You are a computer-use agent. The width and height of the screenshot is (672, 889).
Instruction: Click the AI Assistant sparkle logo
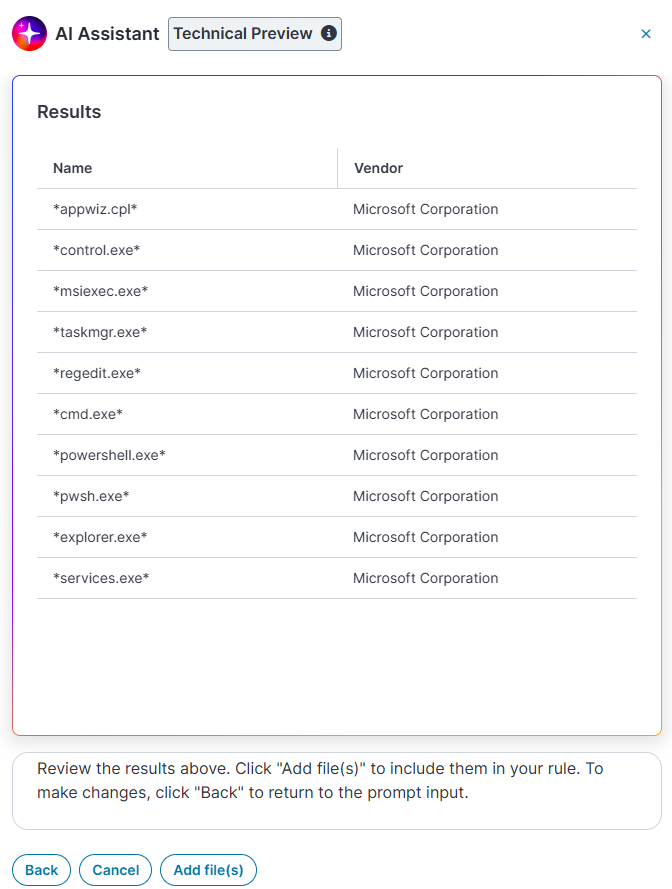pyautogui.click(x=29, y=33)
